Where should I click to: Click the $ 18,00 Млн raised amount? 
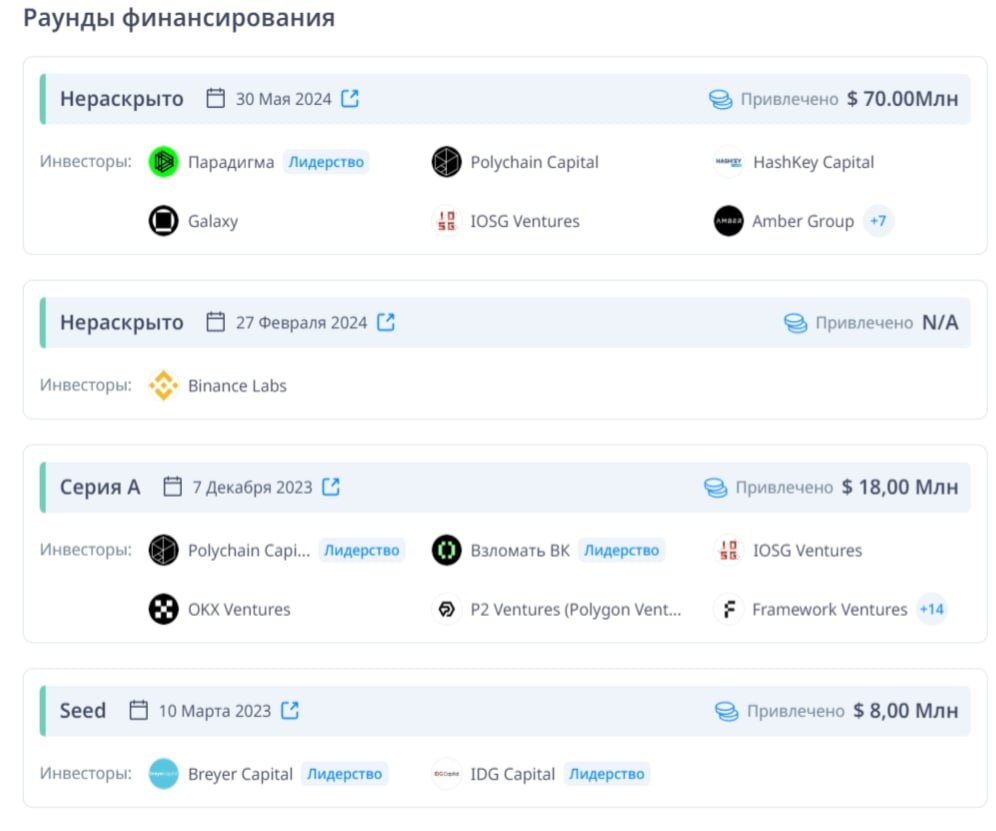pos(900,487)
